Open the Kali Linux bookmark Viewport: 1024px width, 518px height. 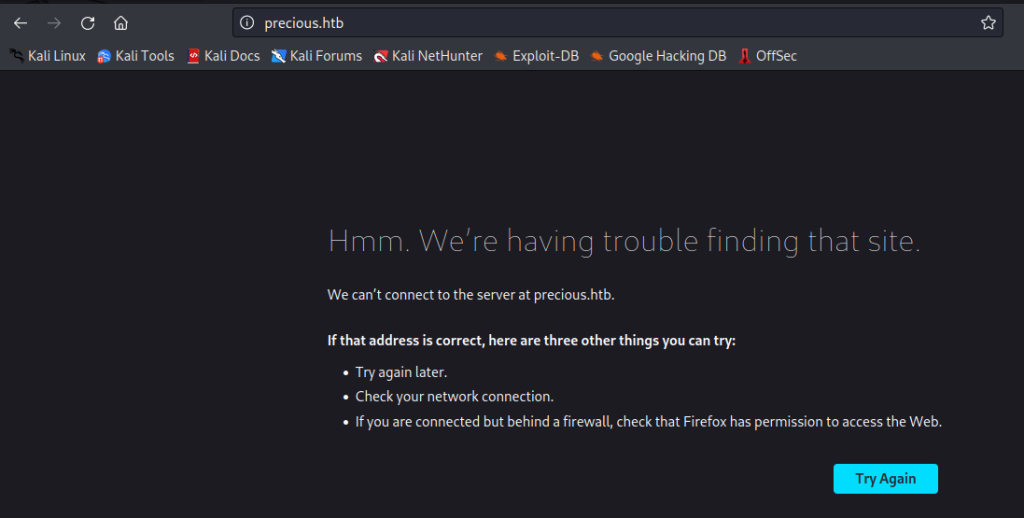point(48,56)
